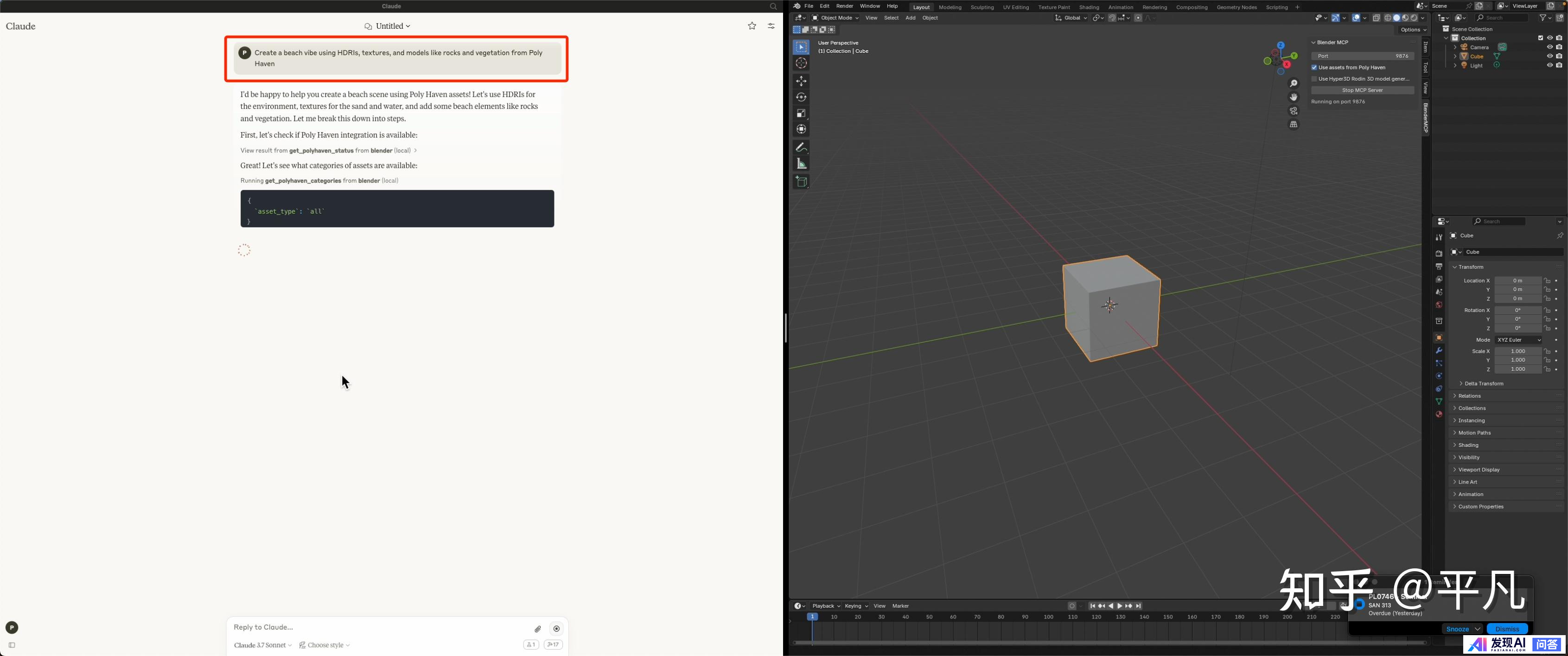Viewport: 1568px width, 656px height.
Task: Select the Measure tool icon
Action: coord(801,164)
